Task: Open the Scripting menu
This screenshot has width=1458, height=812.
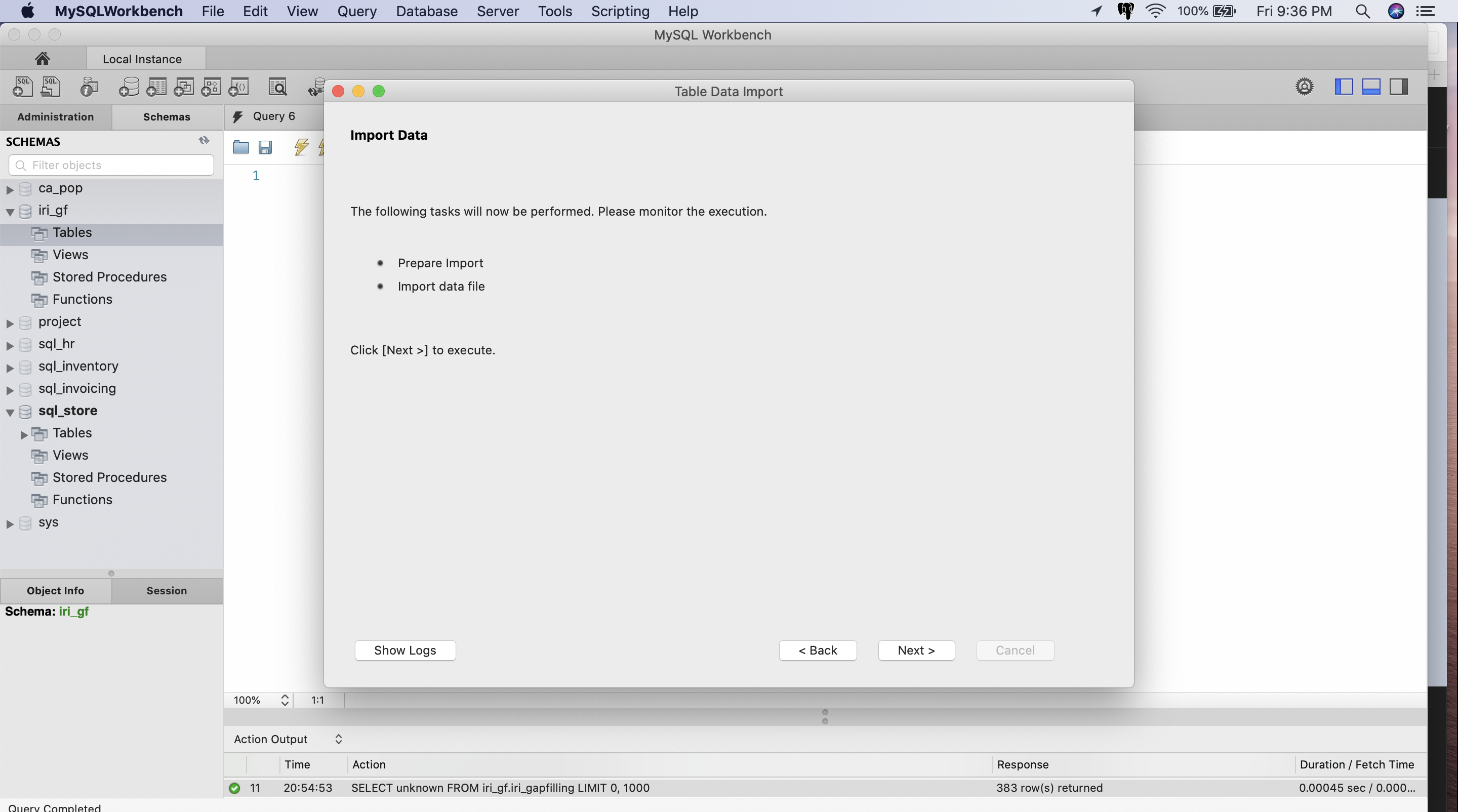Action: (620, 11)
